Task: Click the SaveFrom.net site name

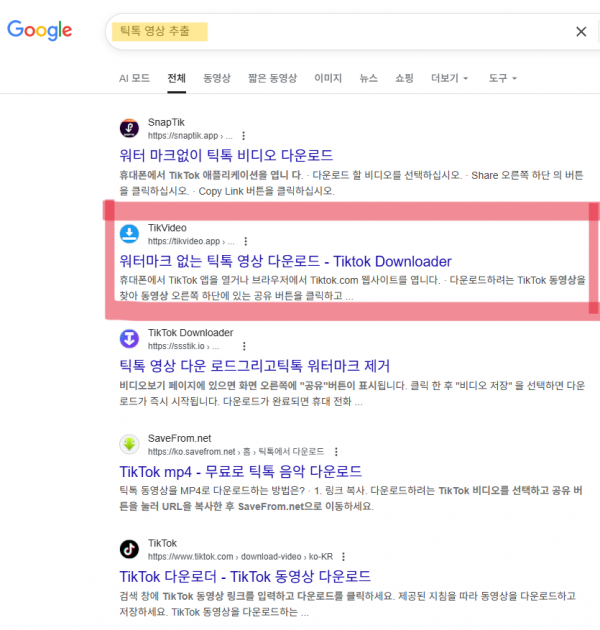Action: point(179,438)
